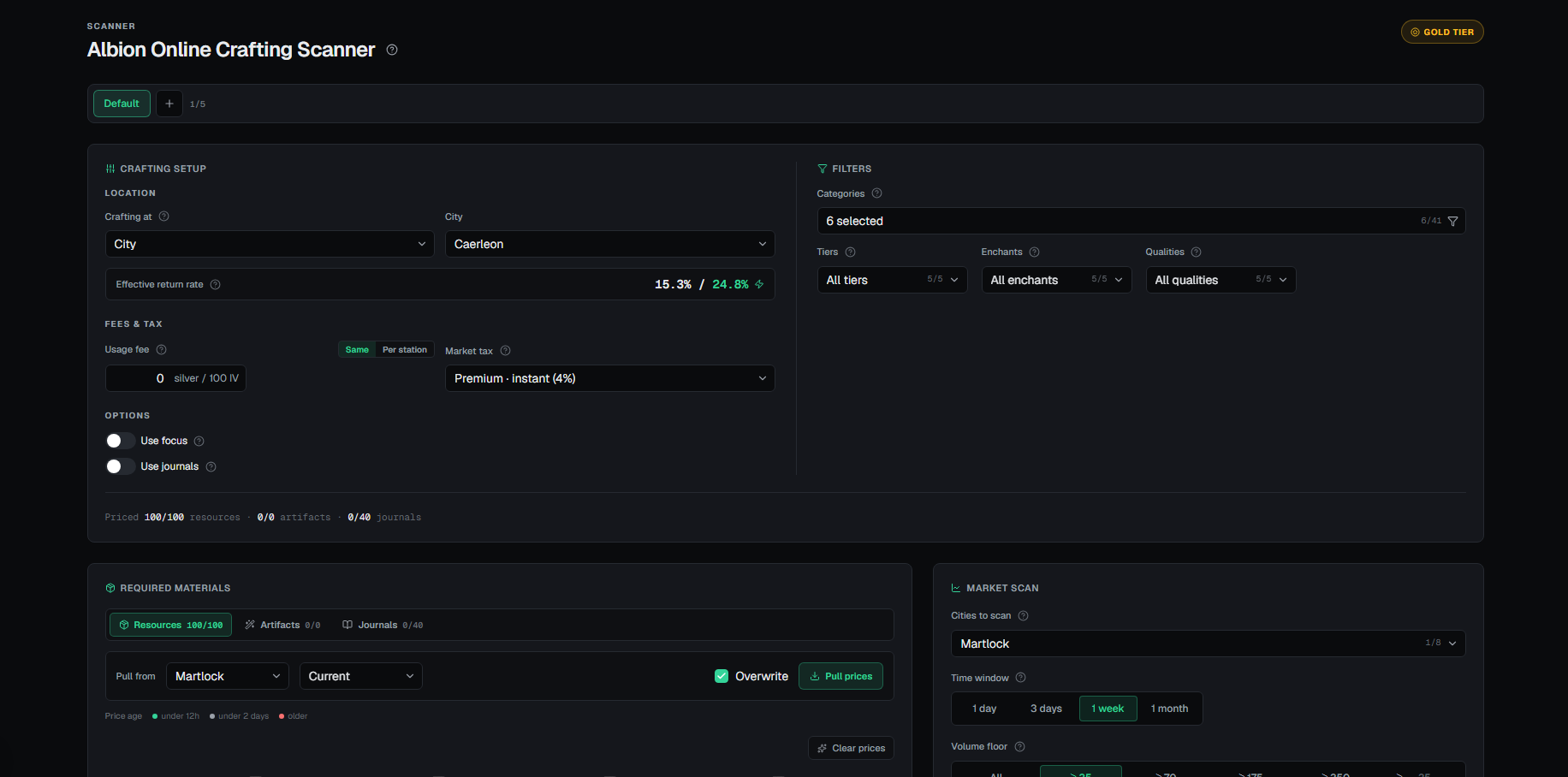Click the 'under 12h' price age legend
The width and height of the screenshot is (1568, 777).
pyautogui.click(x=175, y=716)
